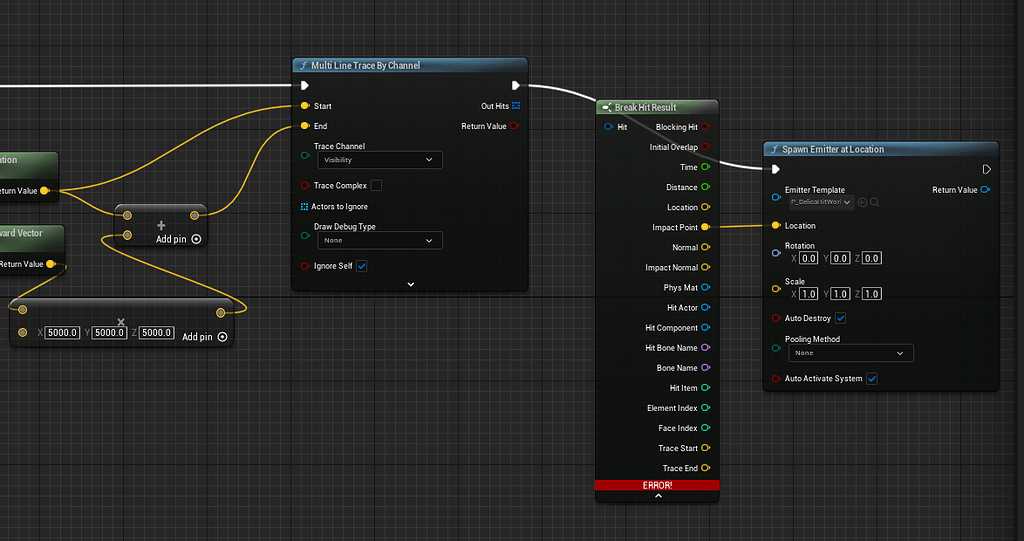Click the Impact Normal output pin
Image resolution: width=1024 pixels, height=541 pixels.
click(x=705, y=268)
